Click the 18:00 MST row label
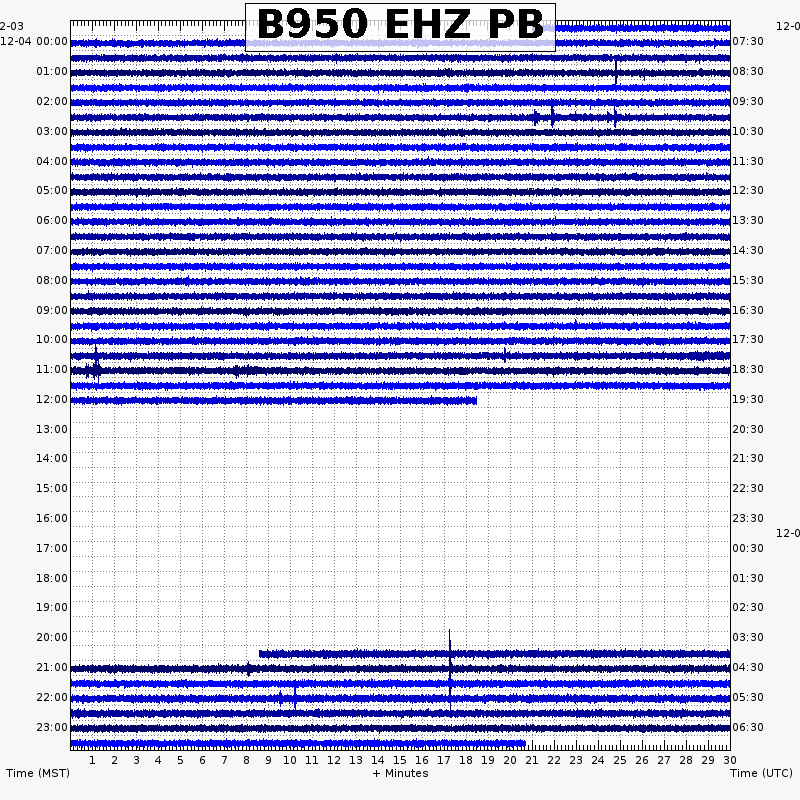800x800 pixels. point(52,579)
